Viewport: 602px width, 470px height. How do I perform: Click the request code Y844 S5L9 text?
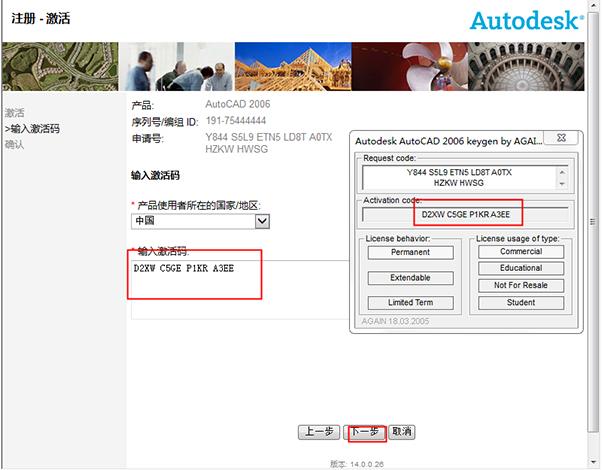(269, 143)
